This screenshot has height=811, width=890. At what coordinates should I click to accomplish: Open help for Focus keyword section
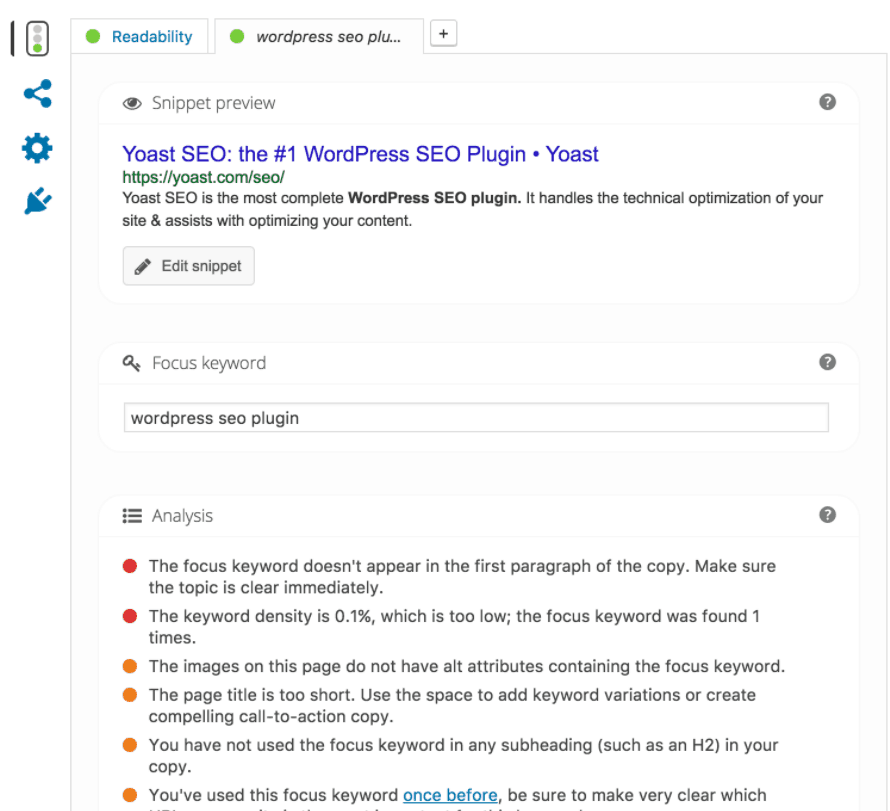(827, 362)
